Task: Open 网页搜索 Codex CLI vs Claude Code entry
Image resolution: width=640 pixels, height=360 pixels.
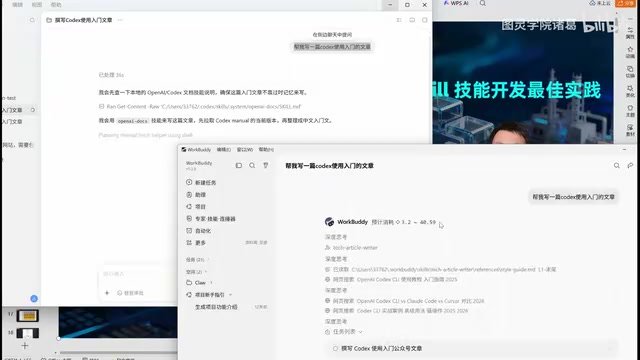Action: point(404,301)
